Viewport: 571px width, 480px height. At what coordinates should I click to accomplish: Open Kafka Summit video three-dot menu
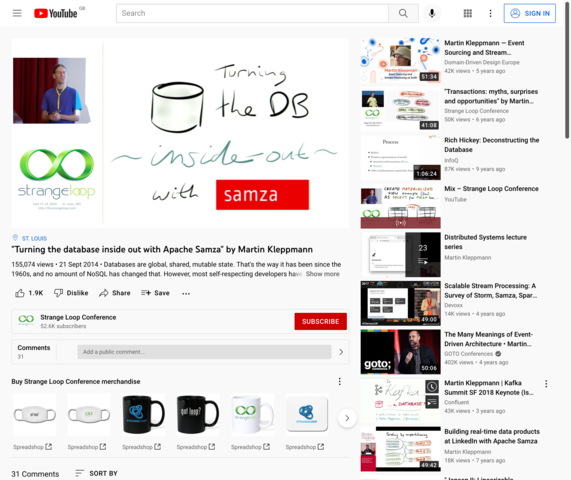click(546, 383)
